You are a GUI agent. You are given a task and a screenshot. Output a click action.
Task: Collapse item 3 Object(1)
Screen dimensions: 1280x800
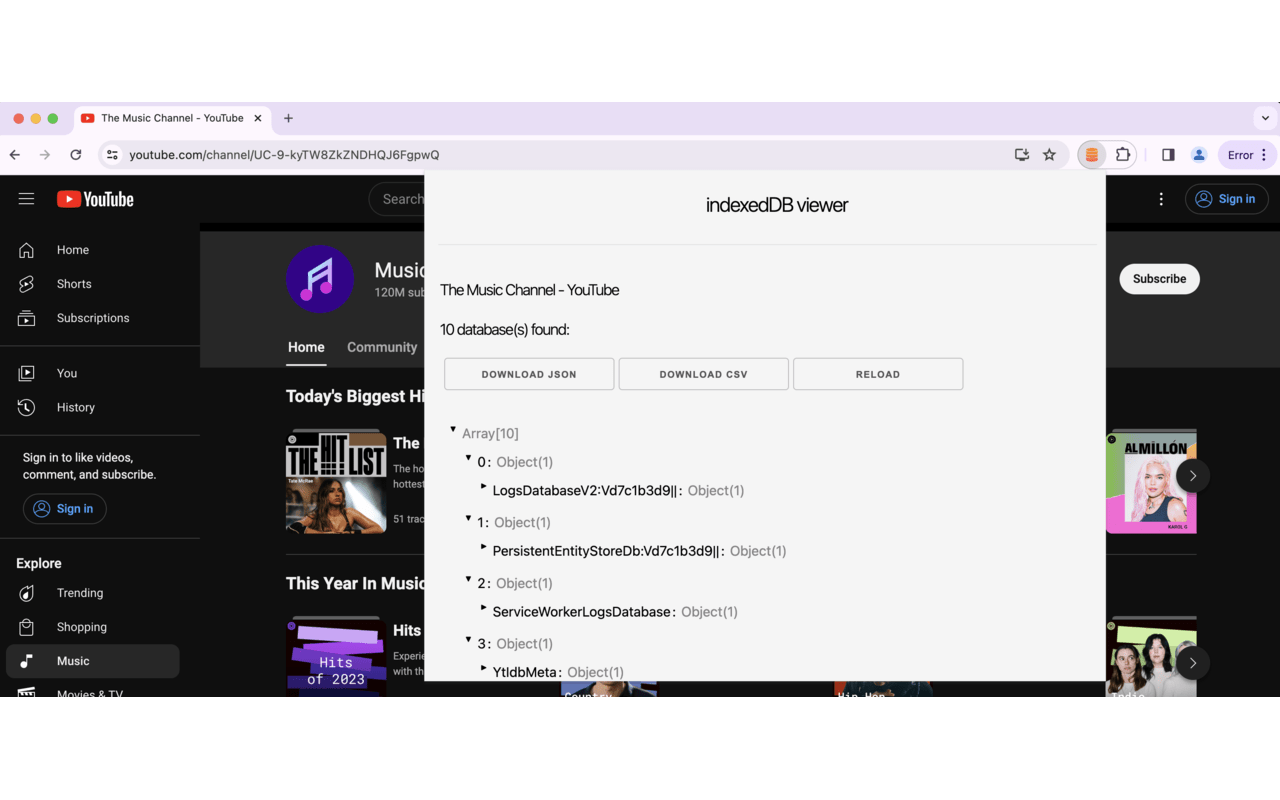pyautogui.click(x=468, y=640)
